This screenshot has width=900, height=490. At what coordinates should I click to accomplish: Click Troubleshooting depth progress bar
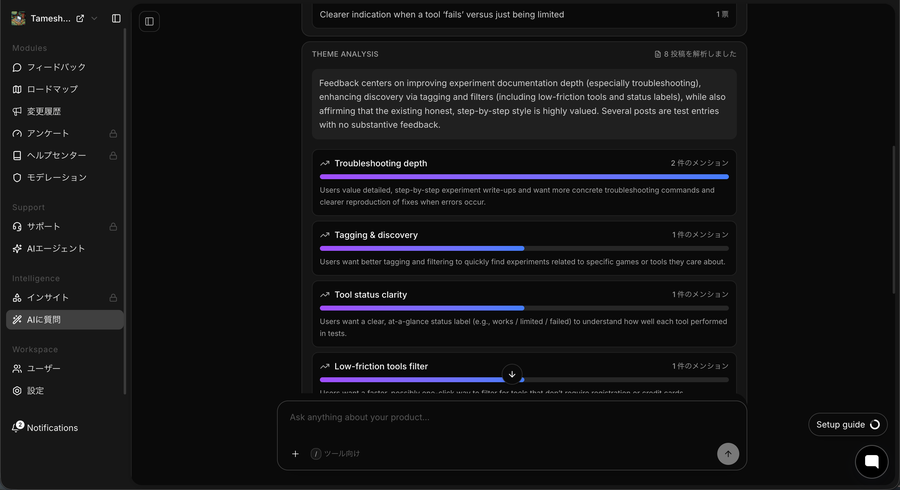coord(524,177)
